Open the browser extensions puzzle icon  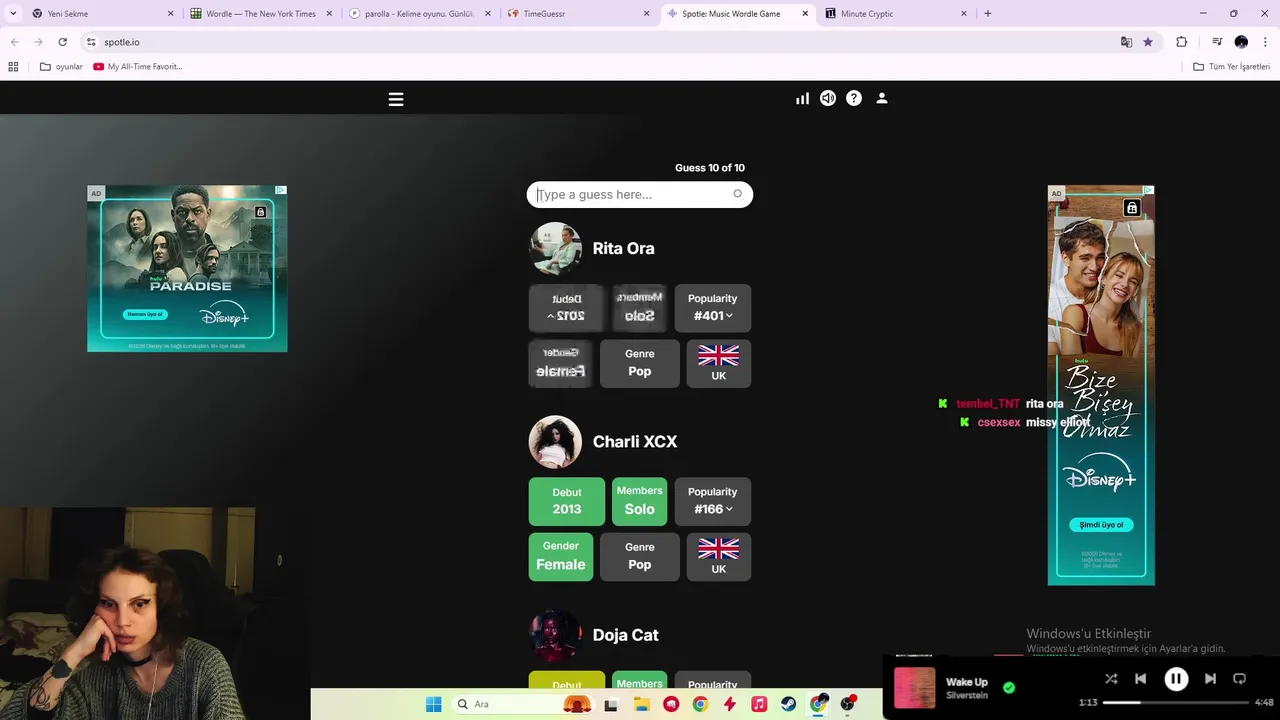[1182, 42]
